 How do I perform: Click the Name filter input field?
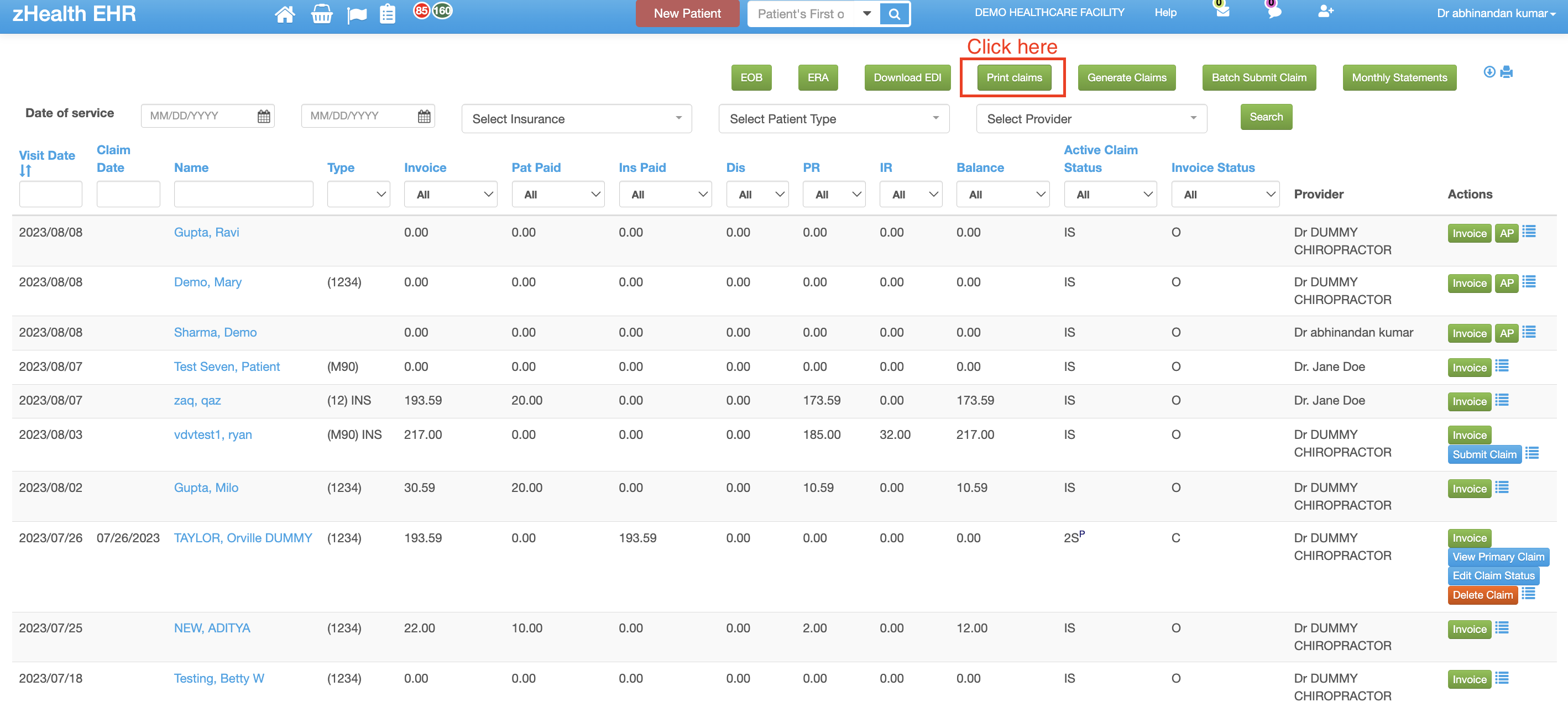click(243, 194)
